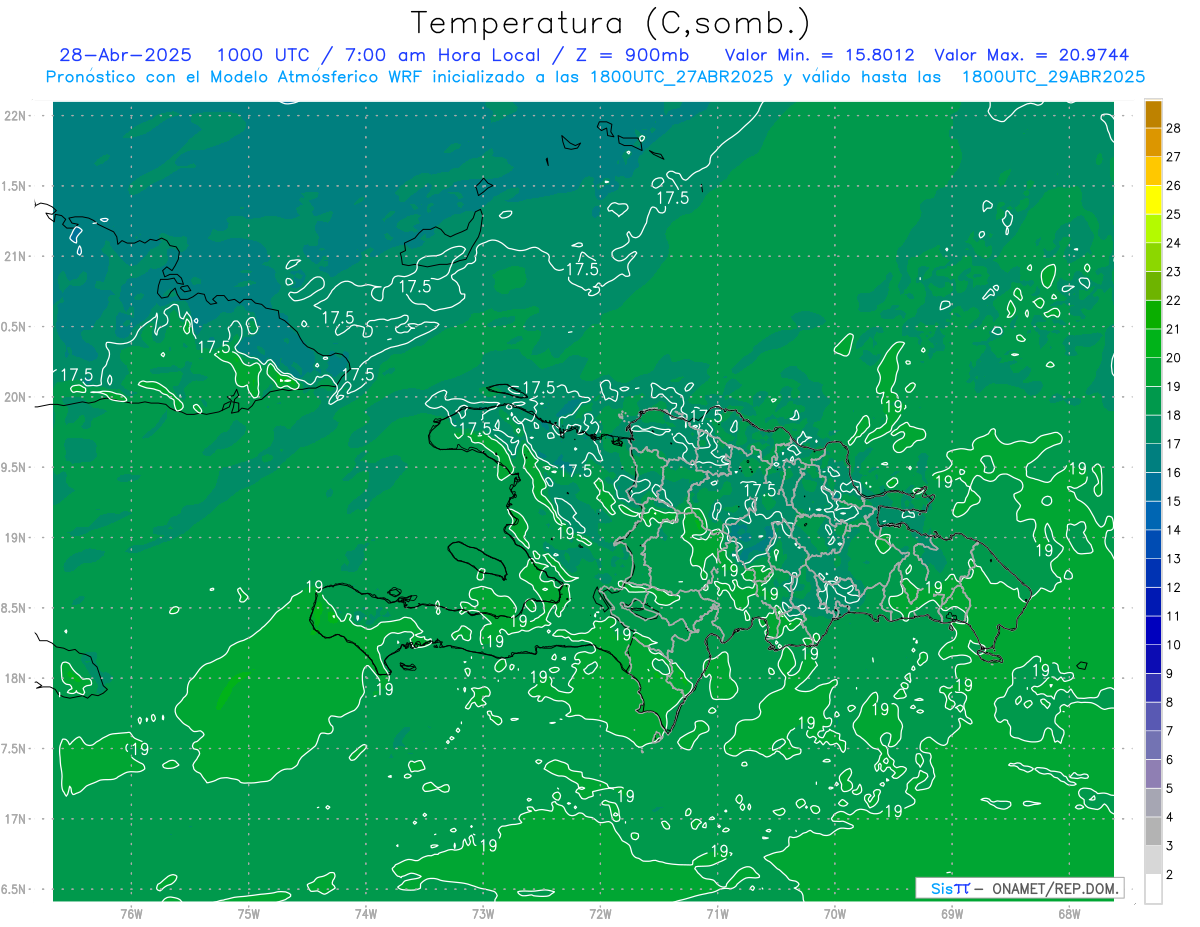Click the legend label 22
This screenshot has height=927, width=1200.
tap(1174, 300)
